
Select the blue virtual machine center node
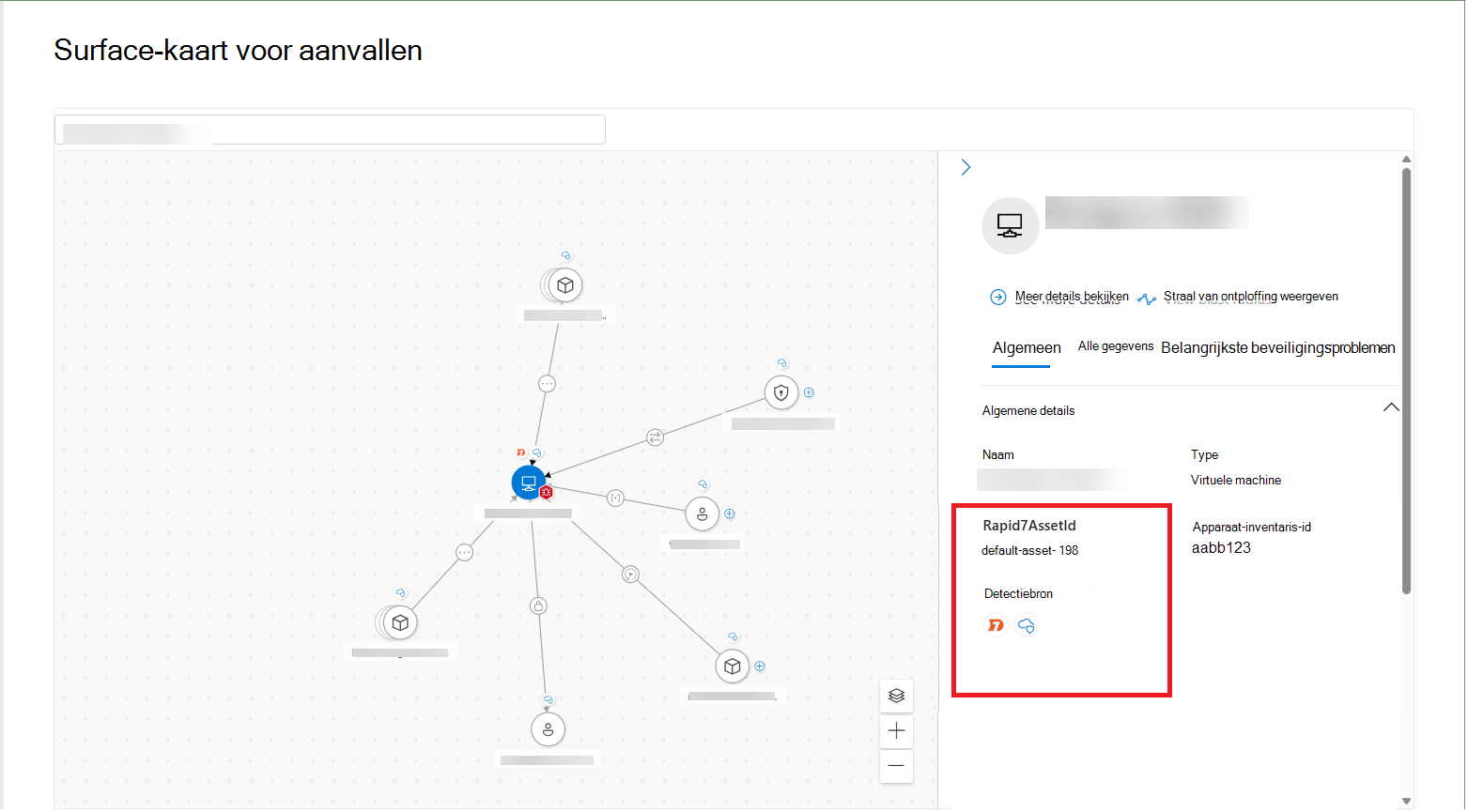point(529,483)
